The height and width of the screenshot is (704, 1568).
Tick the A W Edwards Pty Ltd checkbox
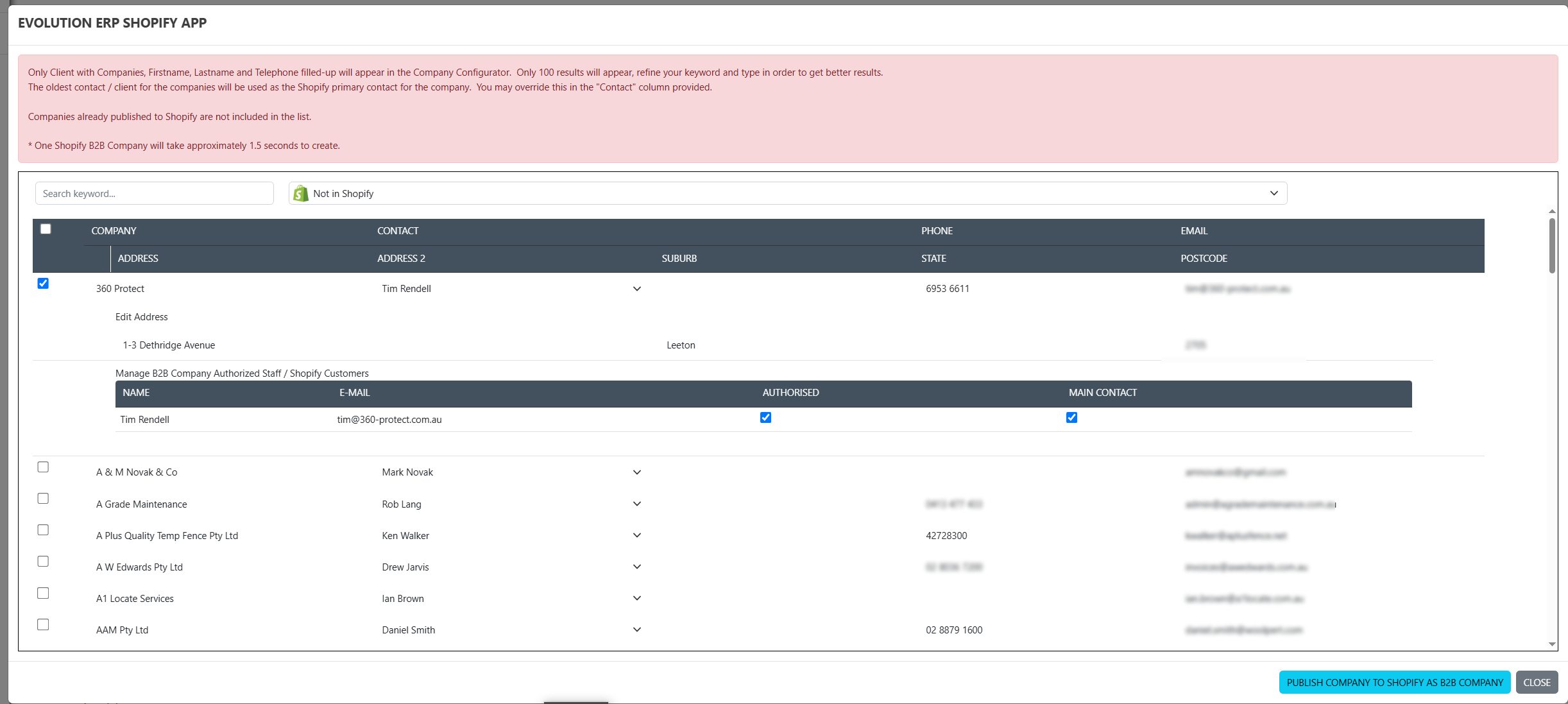tap(43, 562)
